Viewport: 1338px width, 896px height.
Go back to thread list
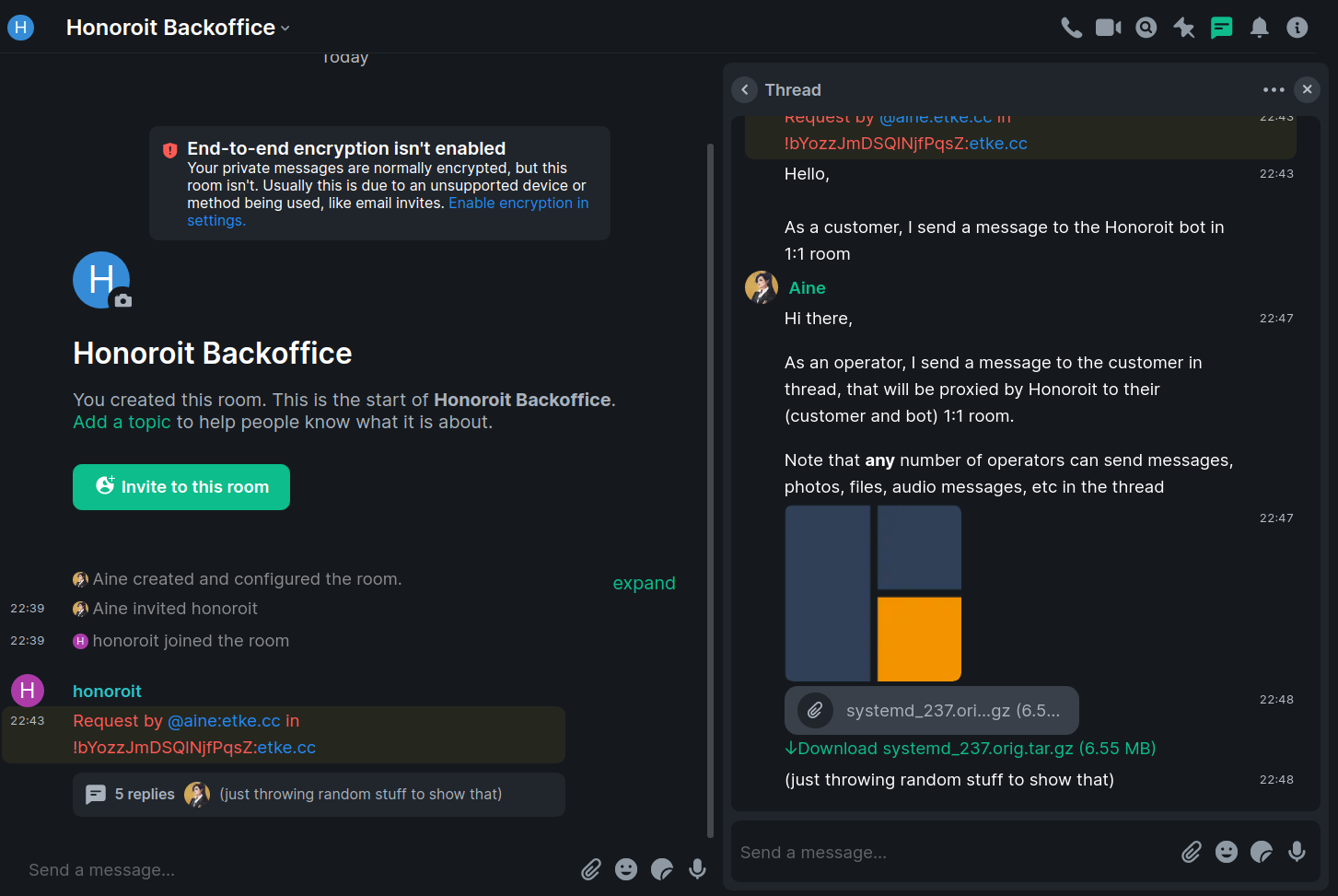(744, 89)
